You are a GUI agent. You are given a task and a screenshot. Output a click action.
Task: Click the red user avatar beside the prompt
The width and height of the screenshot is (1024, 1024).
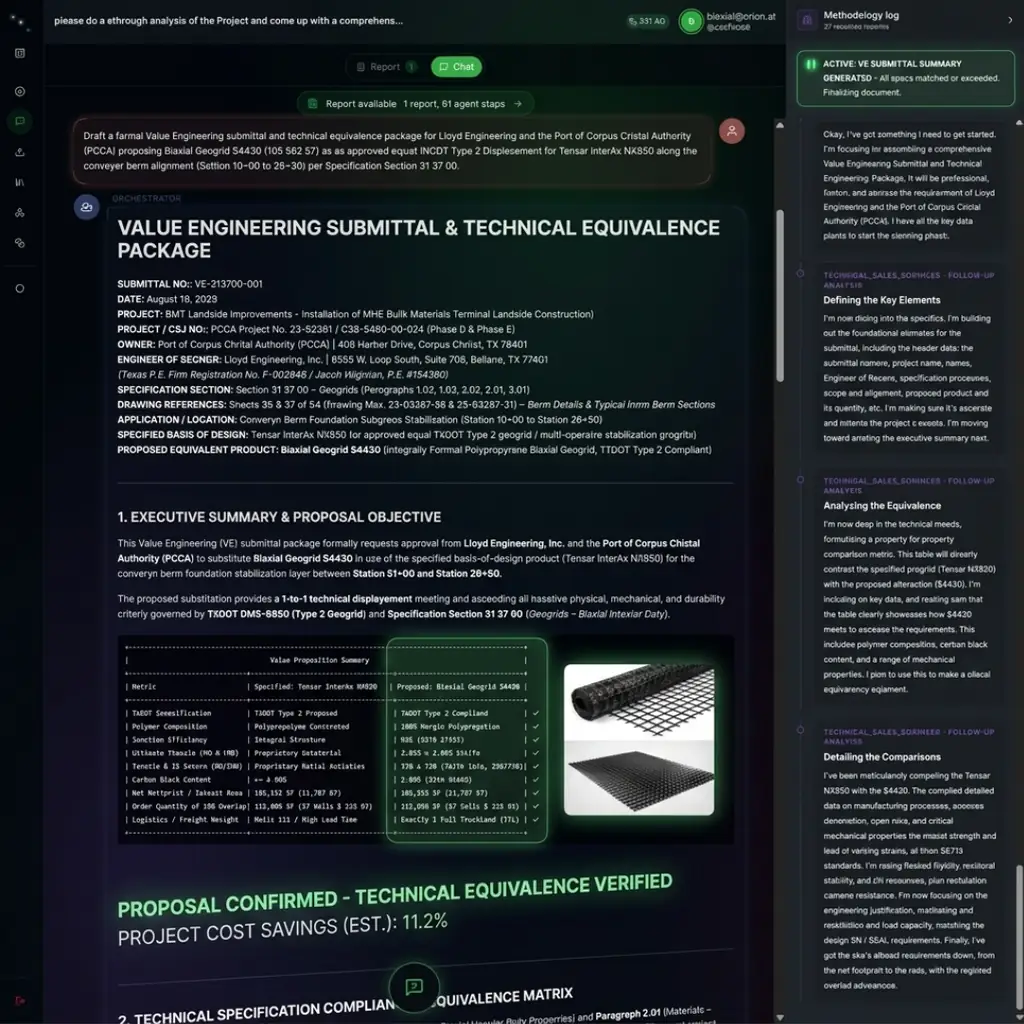pyautogui.click(x=732, y=131)
